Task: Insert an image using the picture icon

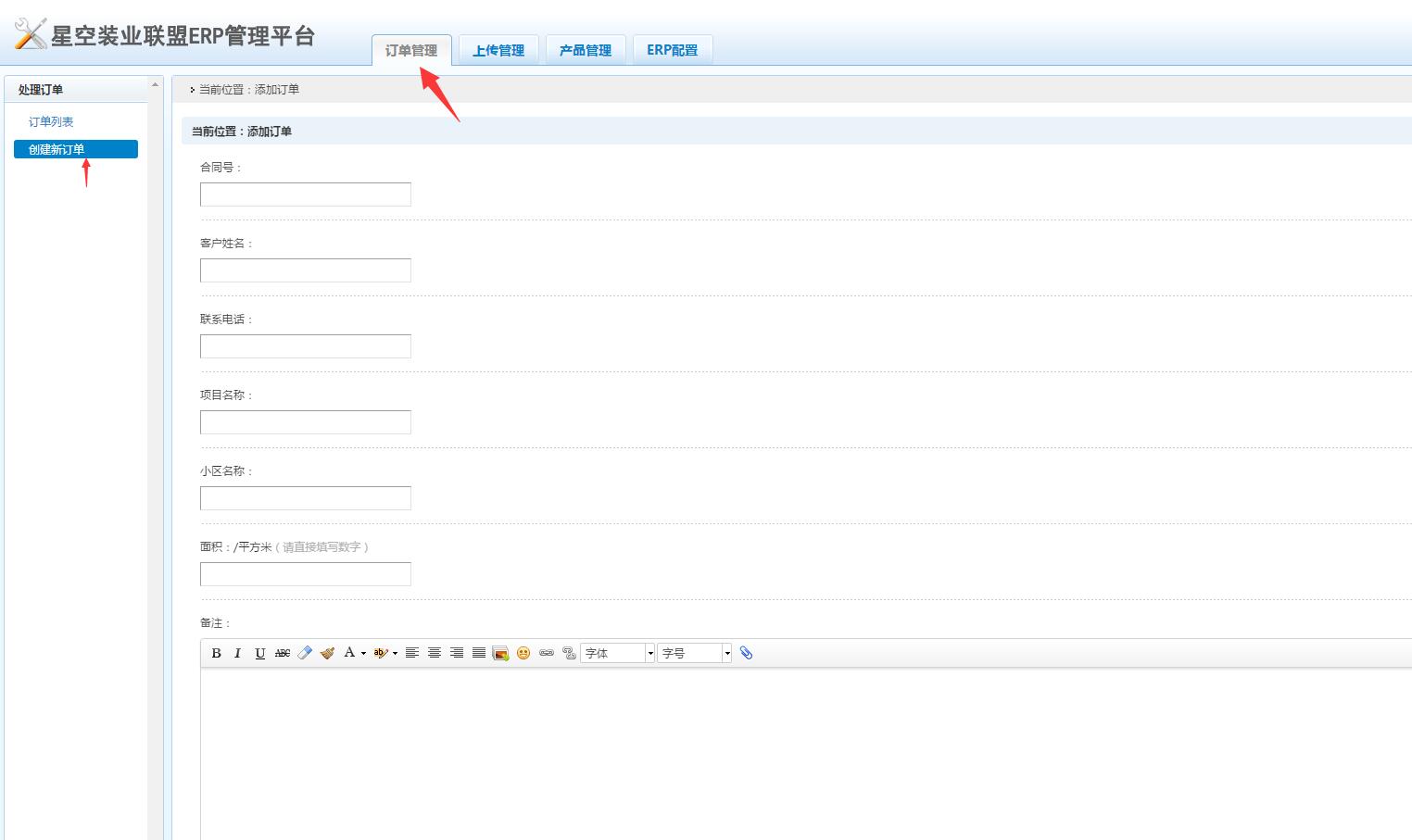Action: click(501, 653)
